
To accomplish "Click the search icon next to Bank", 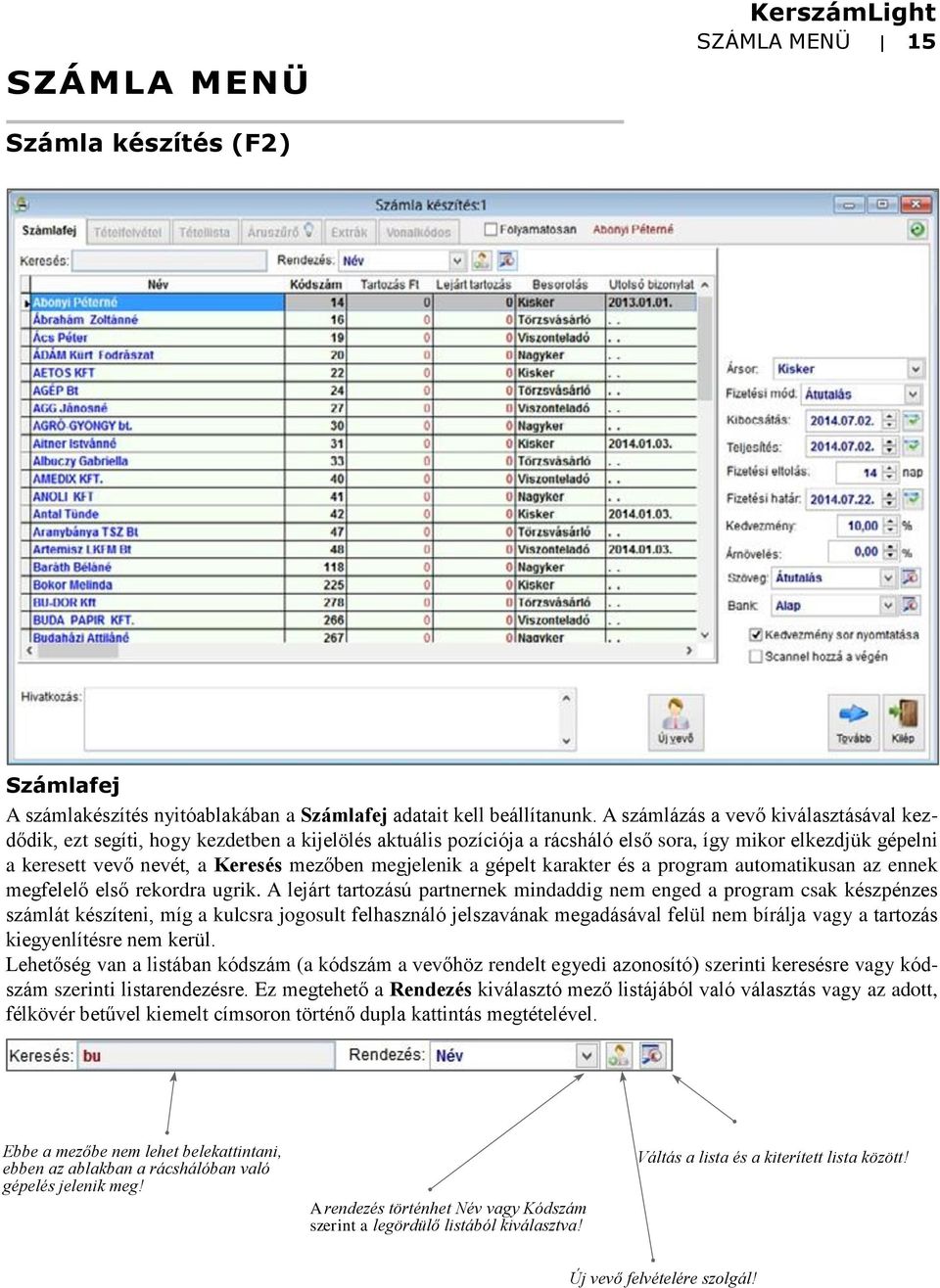I will pos(911,606).
